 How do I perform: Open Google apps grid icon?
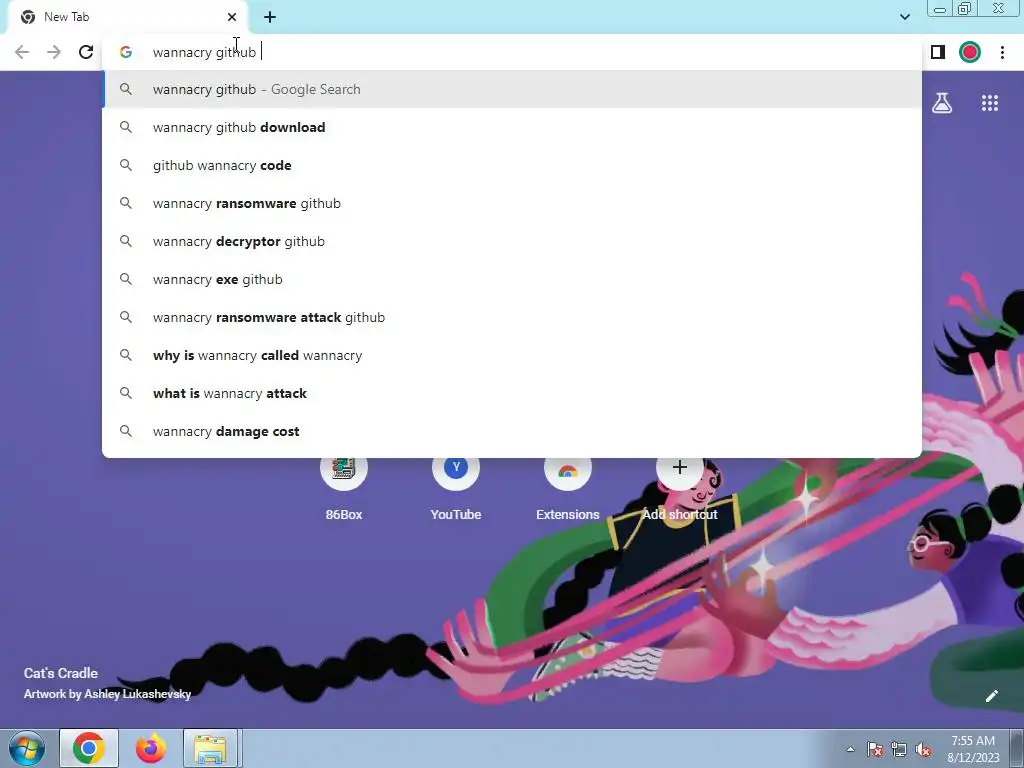pyautogui.click(x=990, y=103)
